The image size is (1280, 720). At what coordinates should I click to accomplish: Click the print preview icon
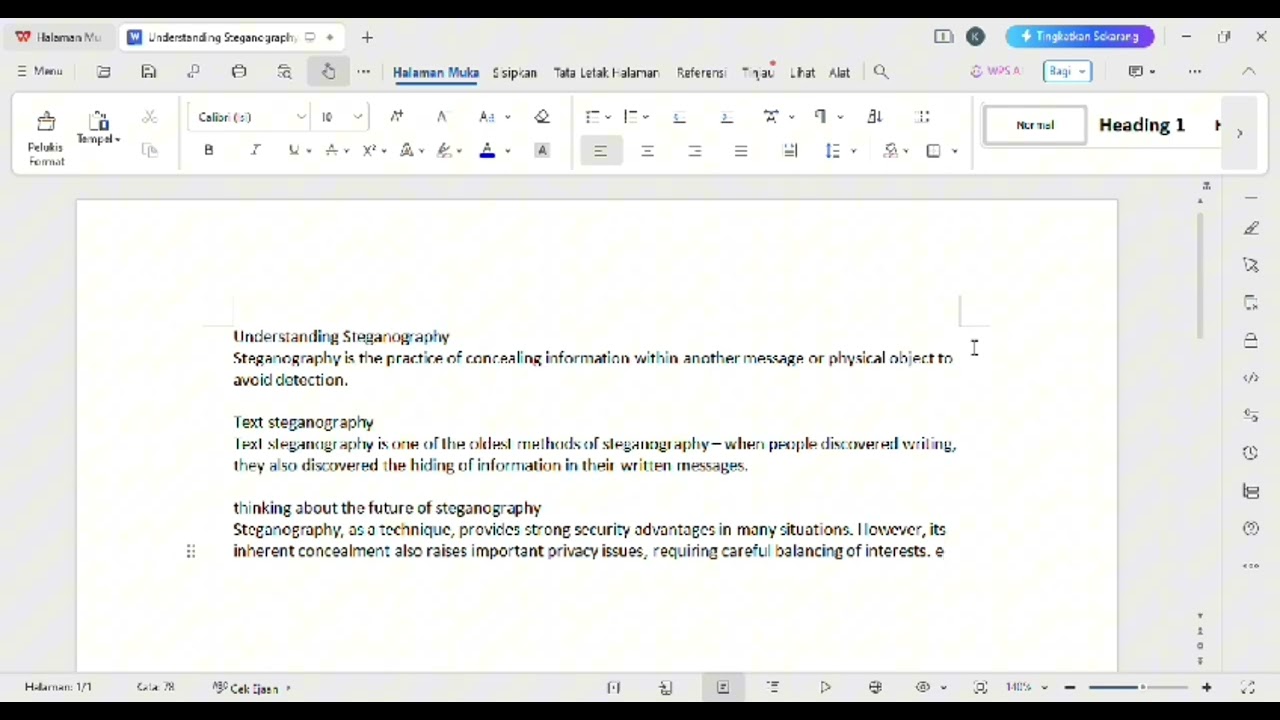pos(285,71)
